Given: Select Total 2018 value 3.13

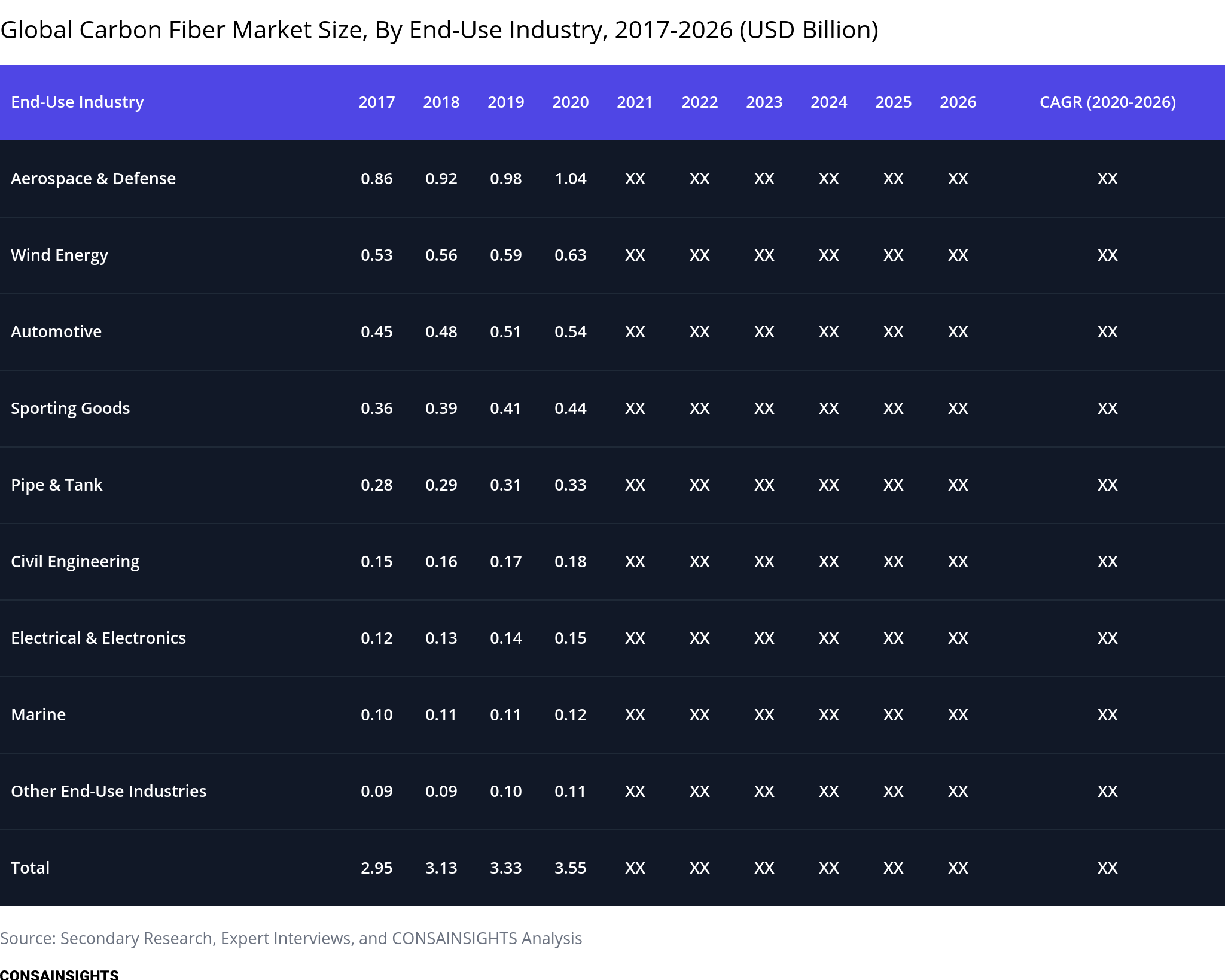Looking at the screenshot, I should [441, 868].
